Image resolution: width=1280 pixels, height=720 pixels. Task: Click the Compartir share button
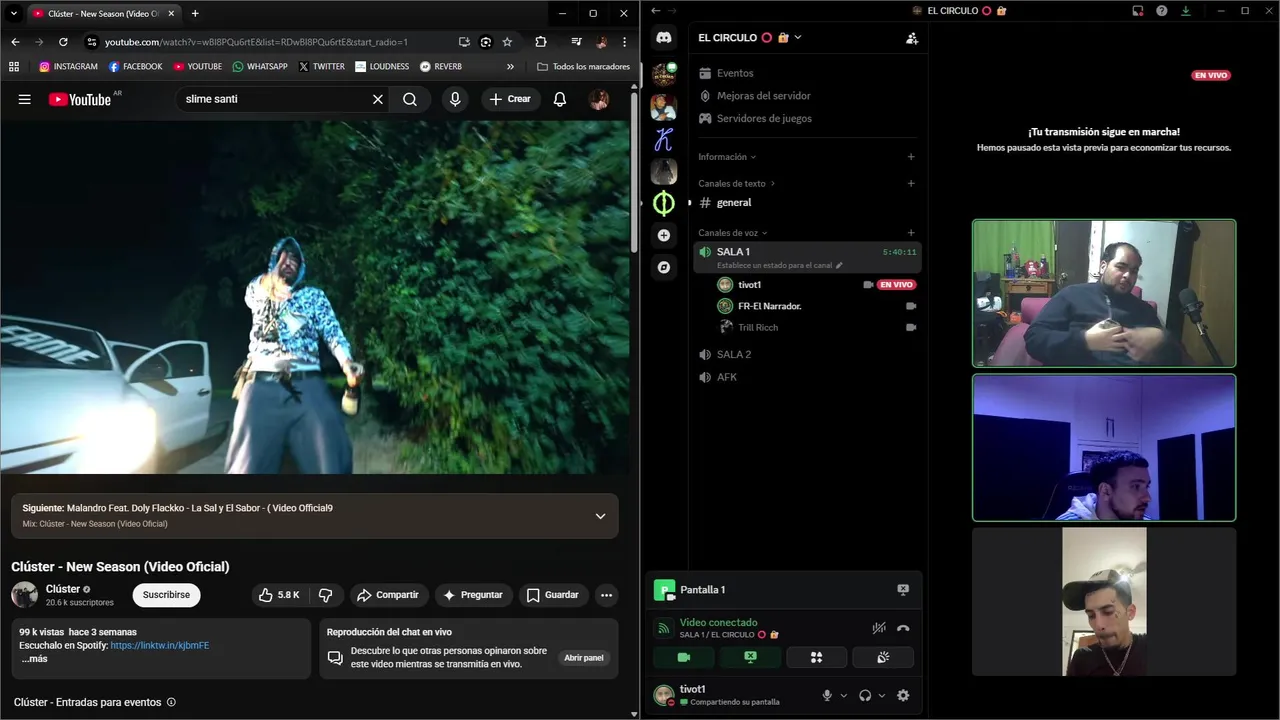[x=388, y=595]
